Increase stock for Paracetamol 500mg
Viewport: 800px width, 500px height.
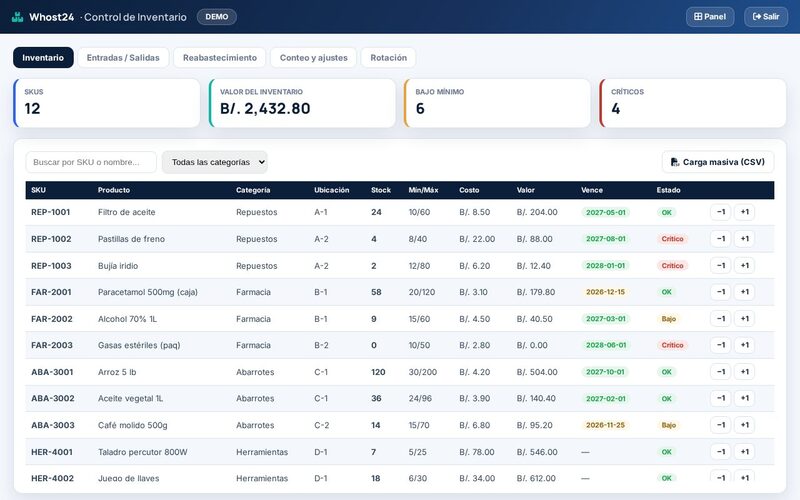(x=744, y=292)
